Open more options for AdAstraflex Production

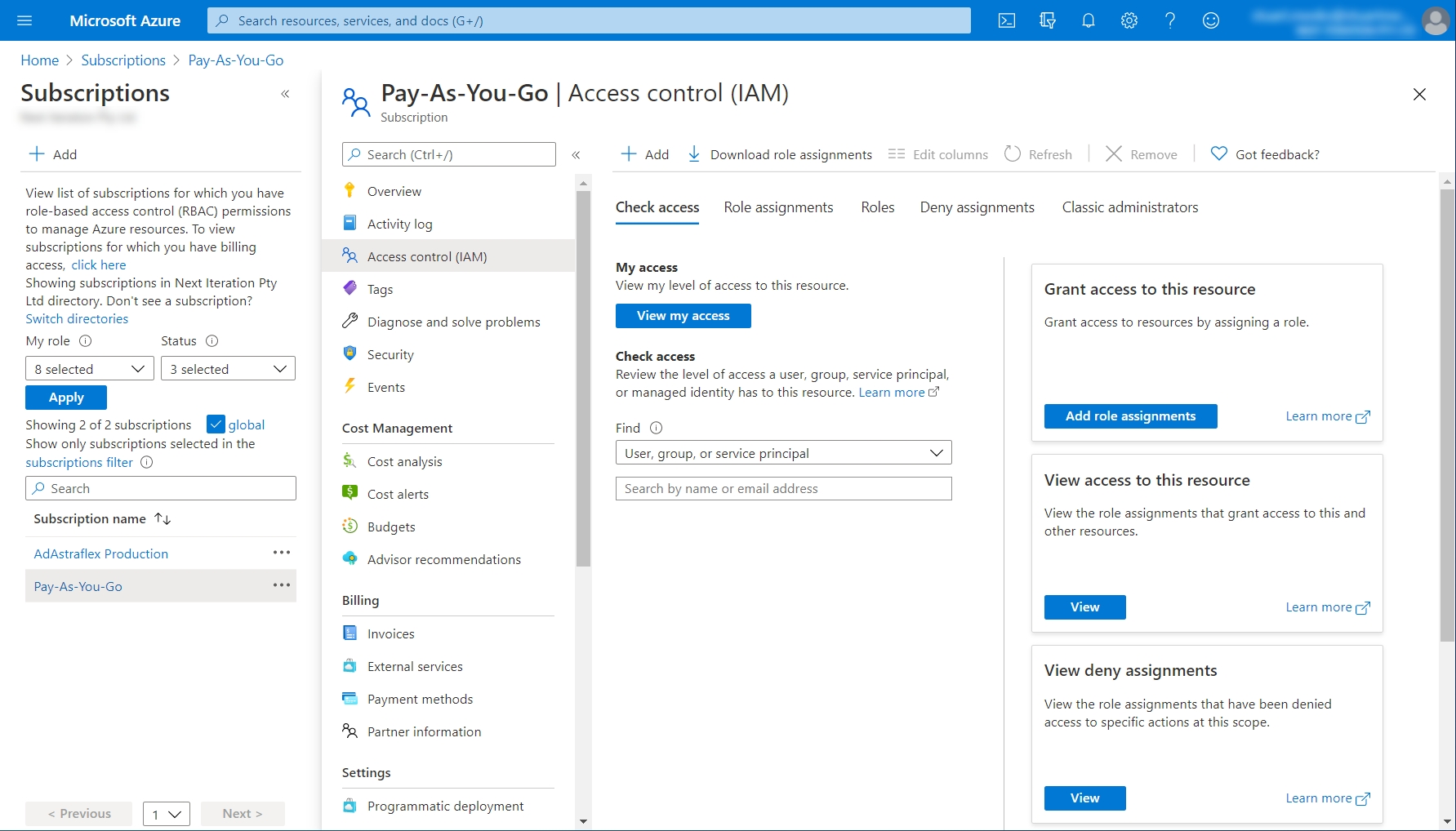tap(282, 553)
